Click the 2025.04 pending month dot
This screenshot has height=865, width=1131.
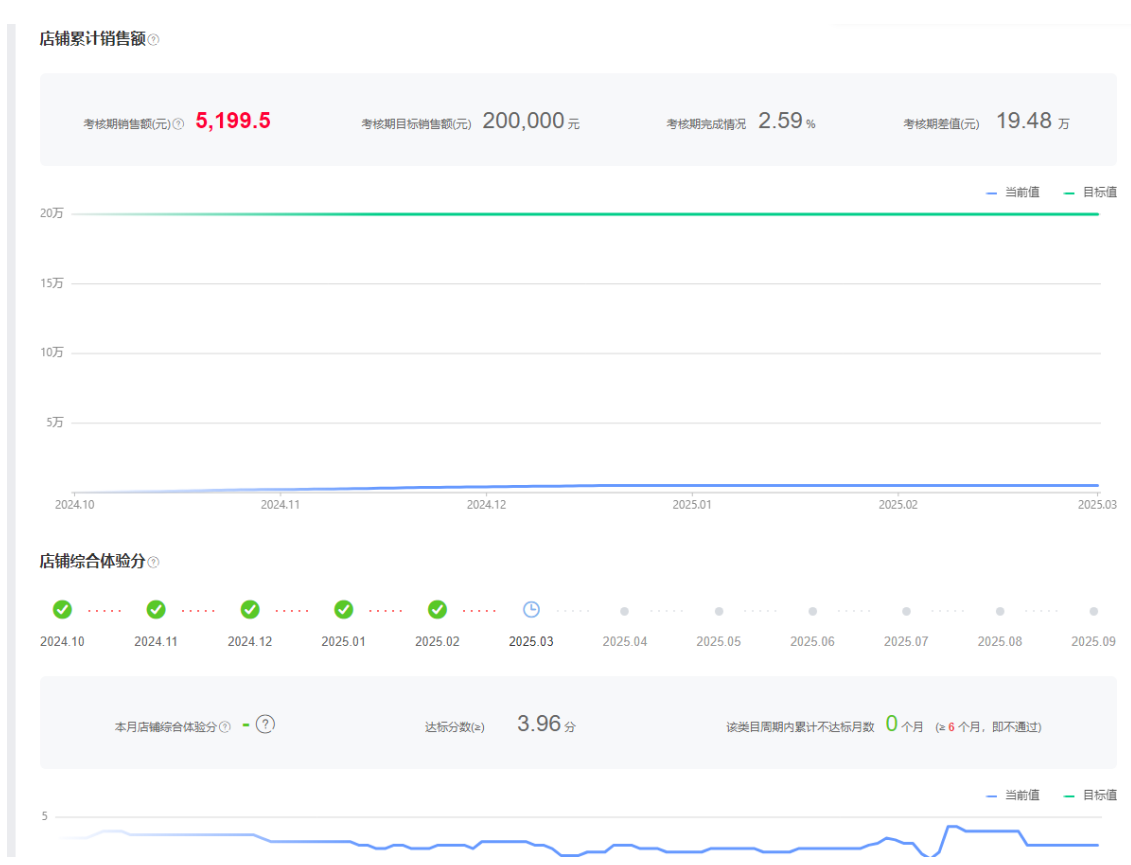(625, 611)
